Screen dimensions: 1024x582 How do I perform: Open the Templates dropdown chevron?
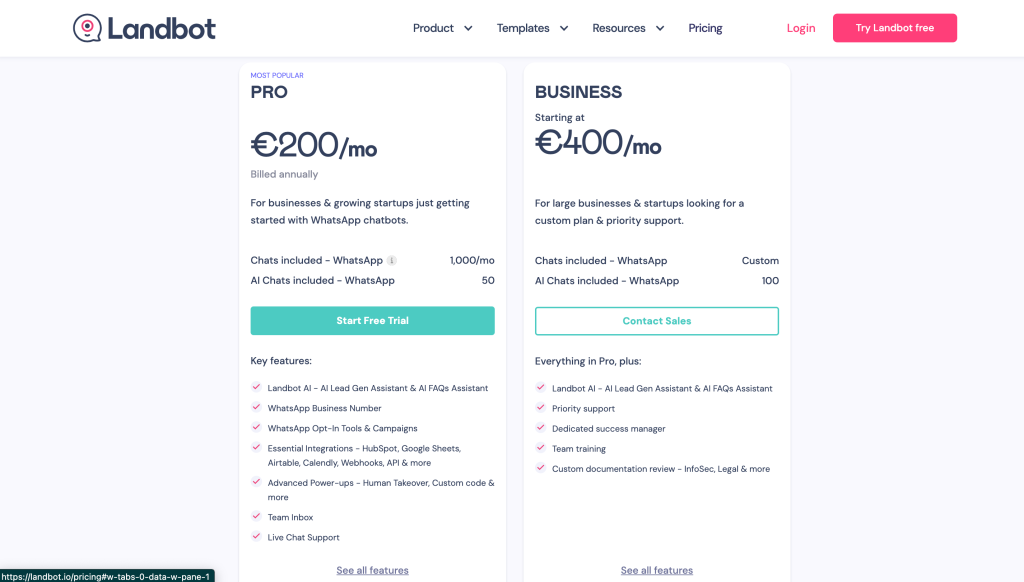click(564, 28)
